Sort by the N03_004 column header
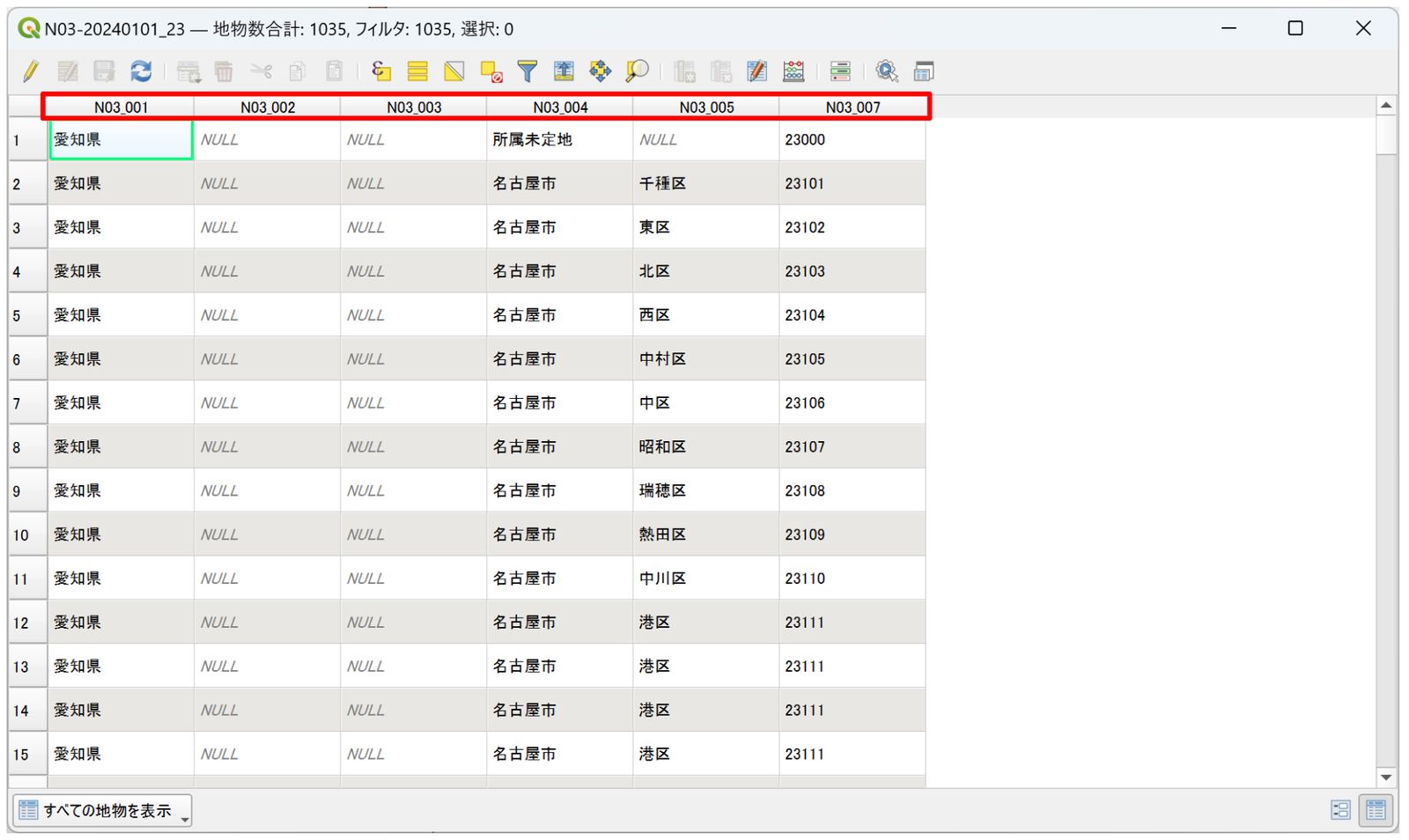Screen dimensions: 1409x840 (559, 107)
